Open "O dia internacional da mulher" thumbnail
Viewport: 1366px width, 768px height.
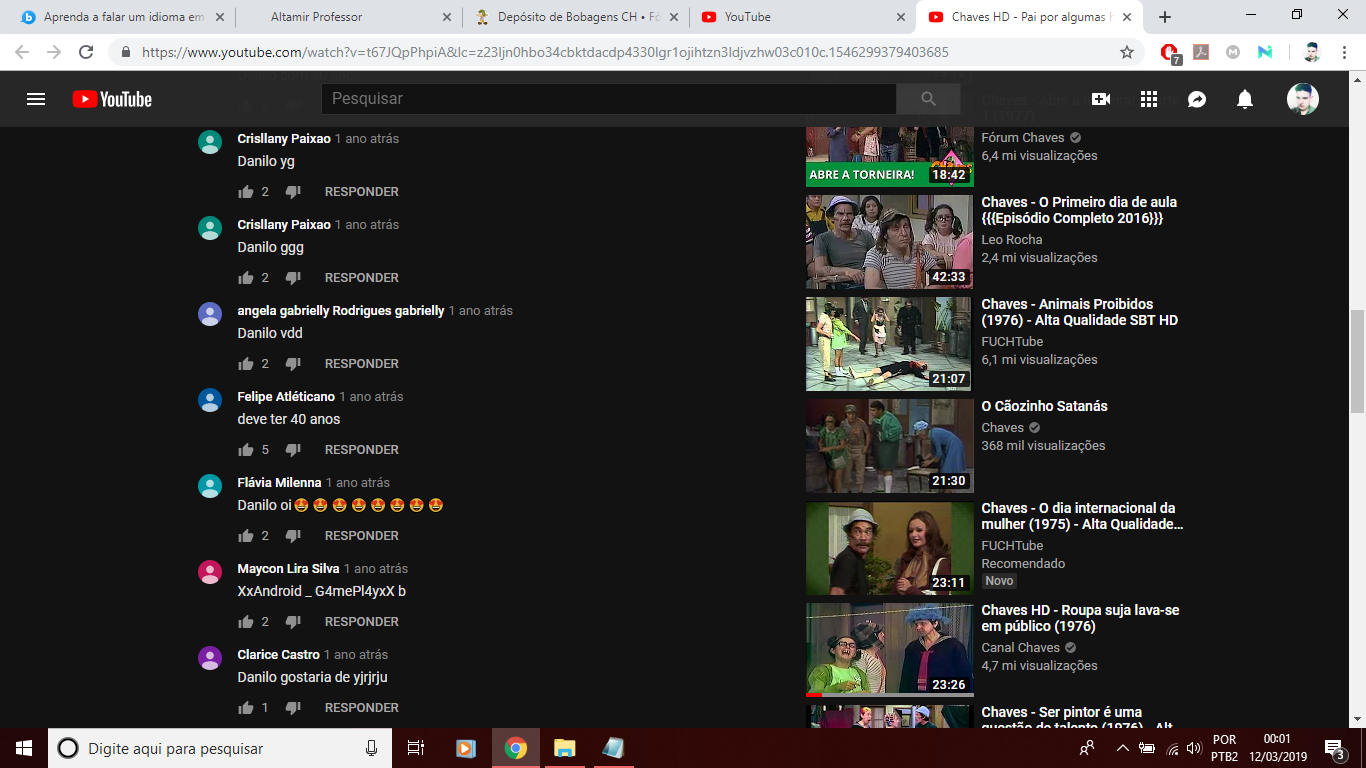pyautogui.click(x=889, y=548)
